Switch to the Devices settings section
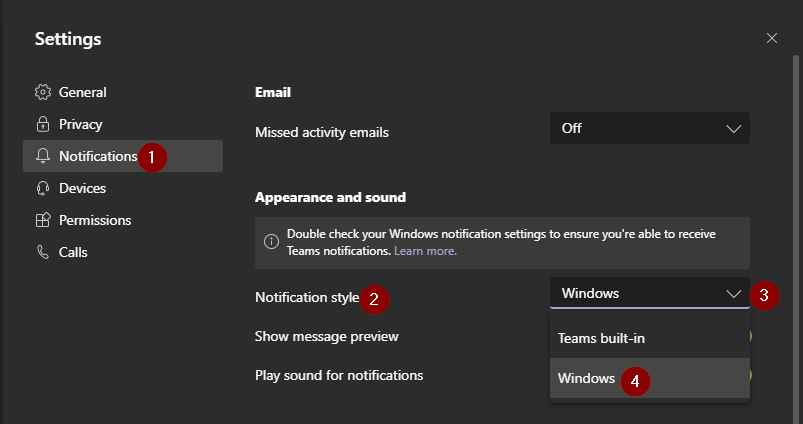 (x=82, y=188)
